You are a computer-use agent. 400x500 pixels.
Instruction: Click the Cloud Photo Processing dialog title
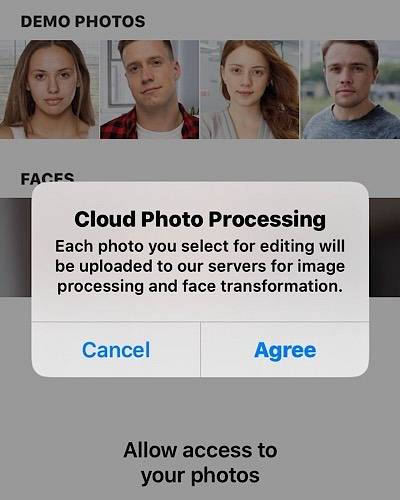click(x=200, y=219)
